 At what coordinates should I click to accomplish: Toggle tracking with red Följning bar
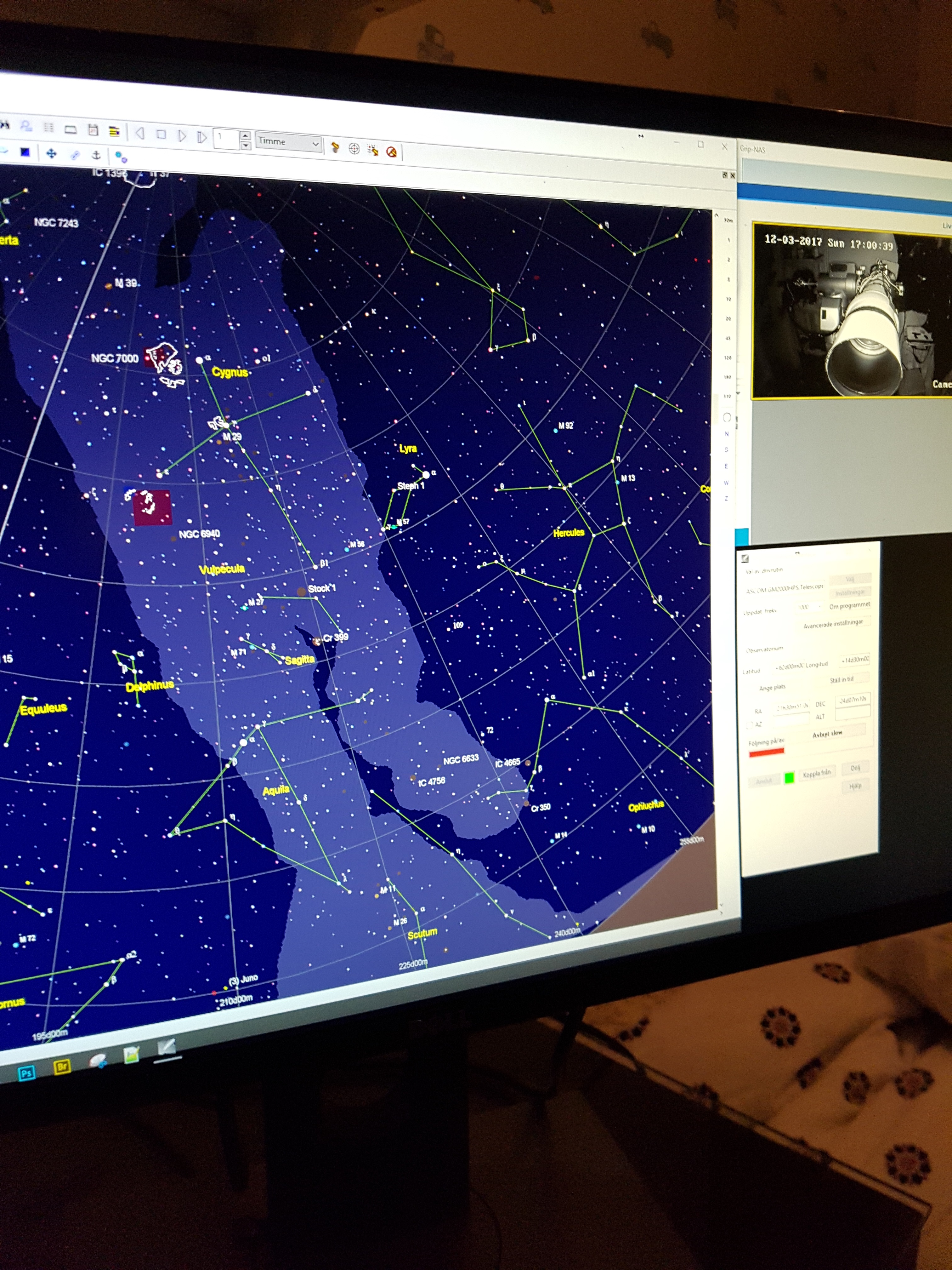[x=766, y=753]
